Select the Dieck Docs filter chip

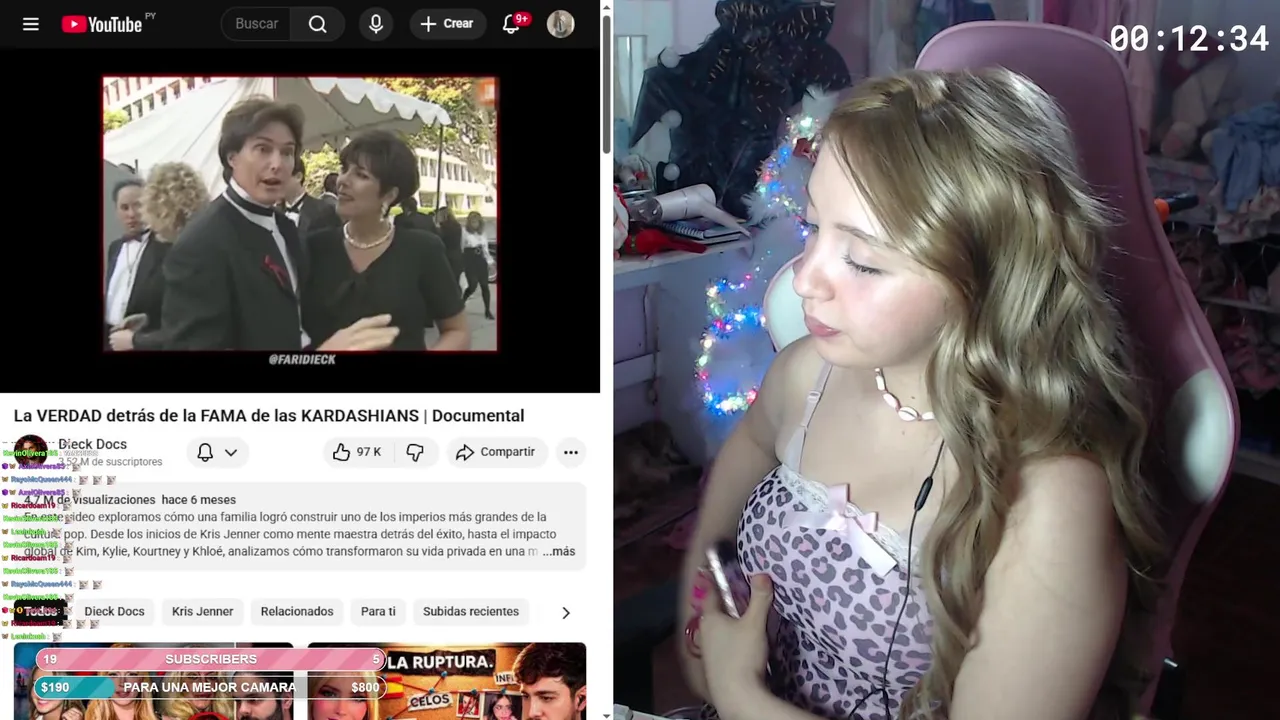pos(114,611)
